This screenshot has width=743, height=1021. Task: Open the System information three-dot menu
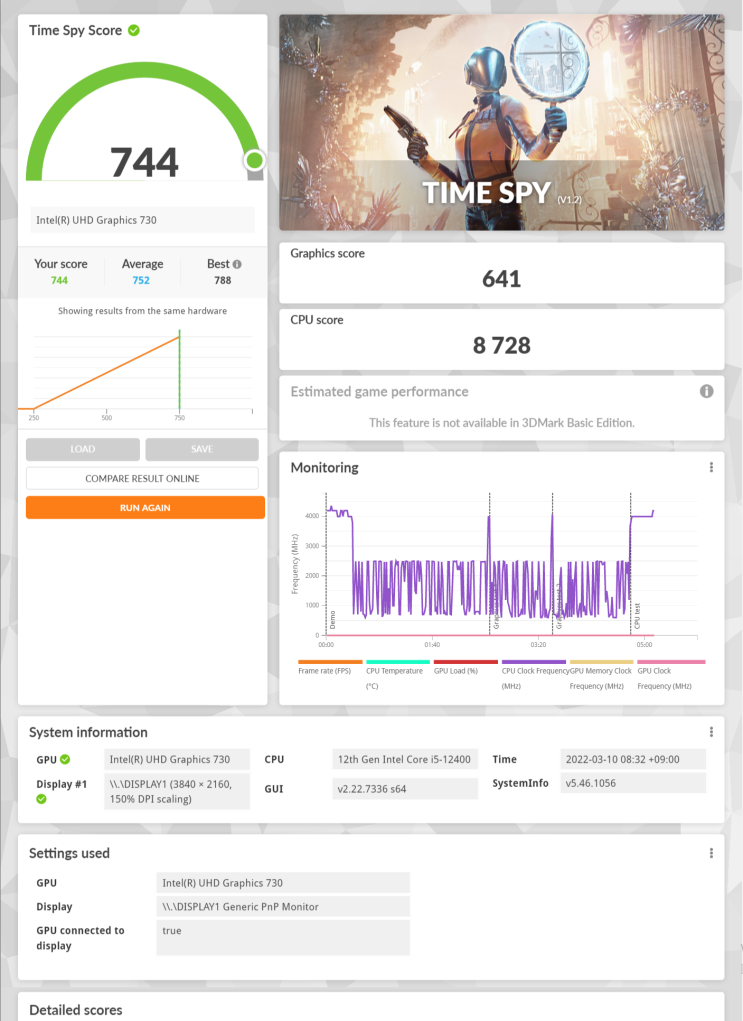coord(711,733)
